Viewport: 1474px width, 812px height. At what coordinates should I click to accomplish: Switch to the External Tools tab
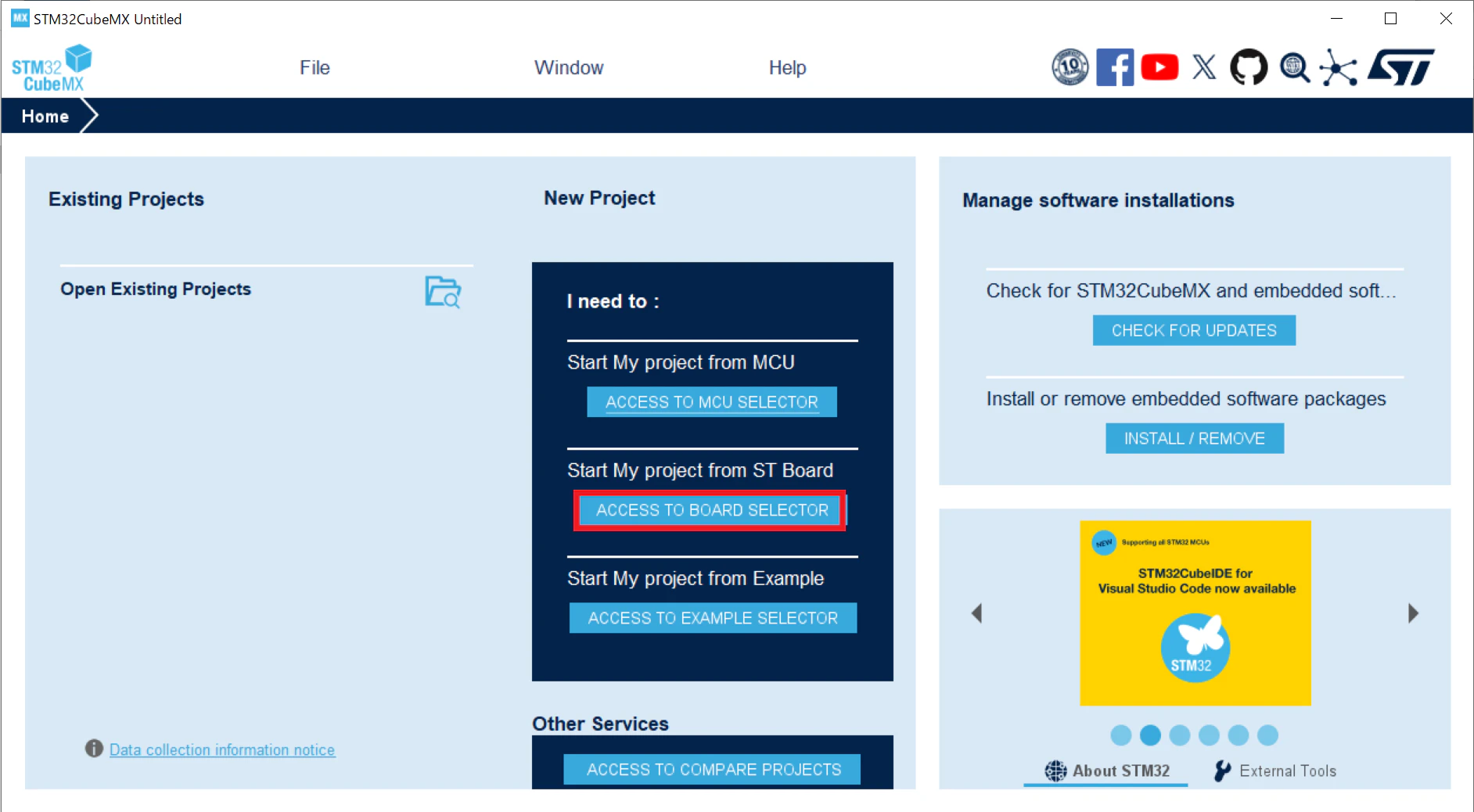(1275, 771)
